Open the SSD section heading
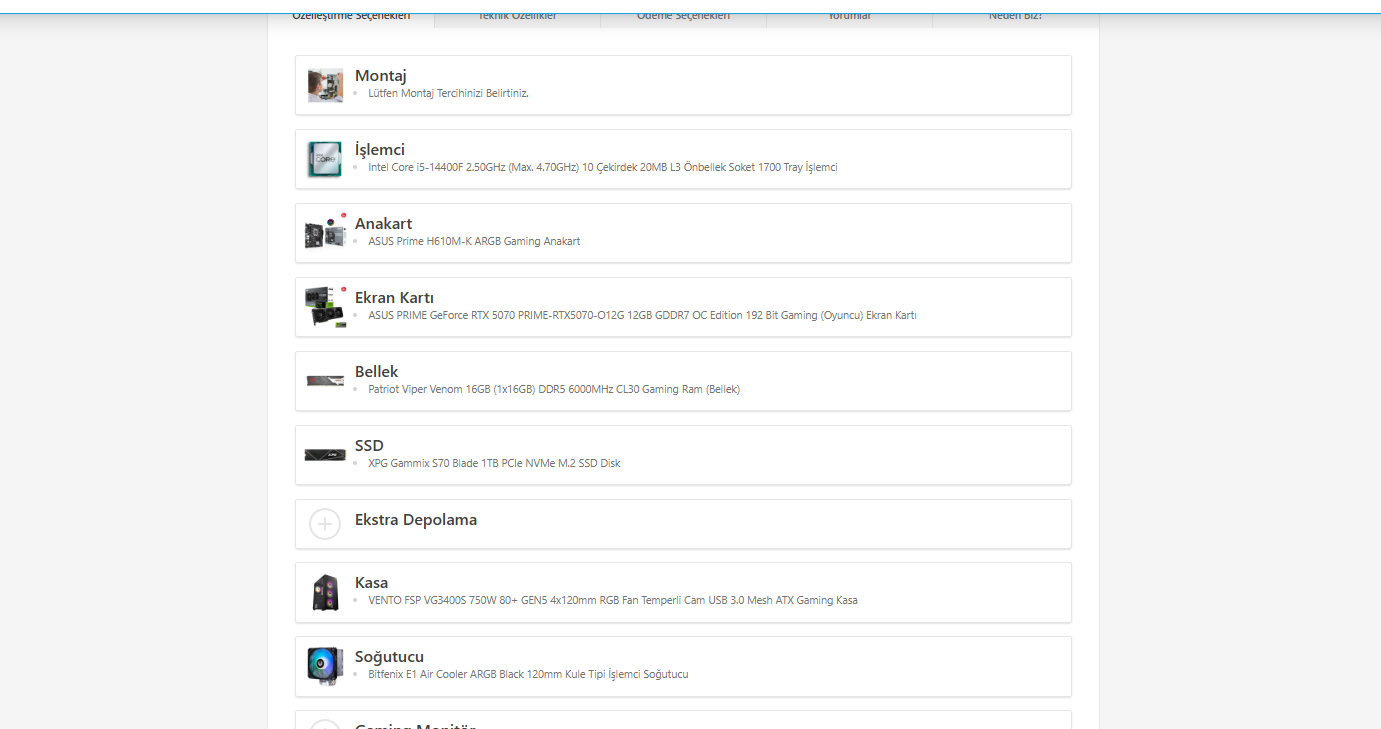The height and width of the screenshot is (729, 1381). (369, 446)
